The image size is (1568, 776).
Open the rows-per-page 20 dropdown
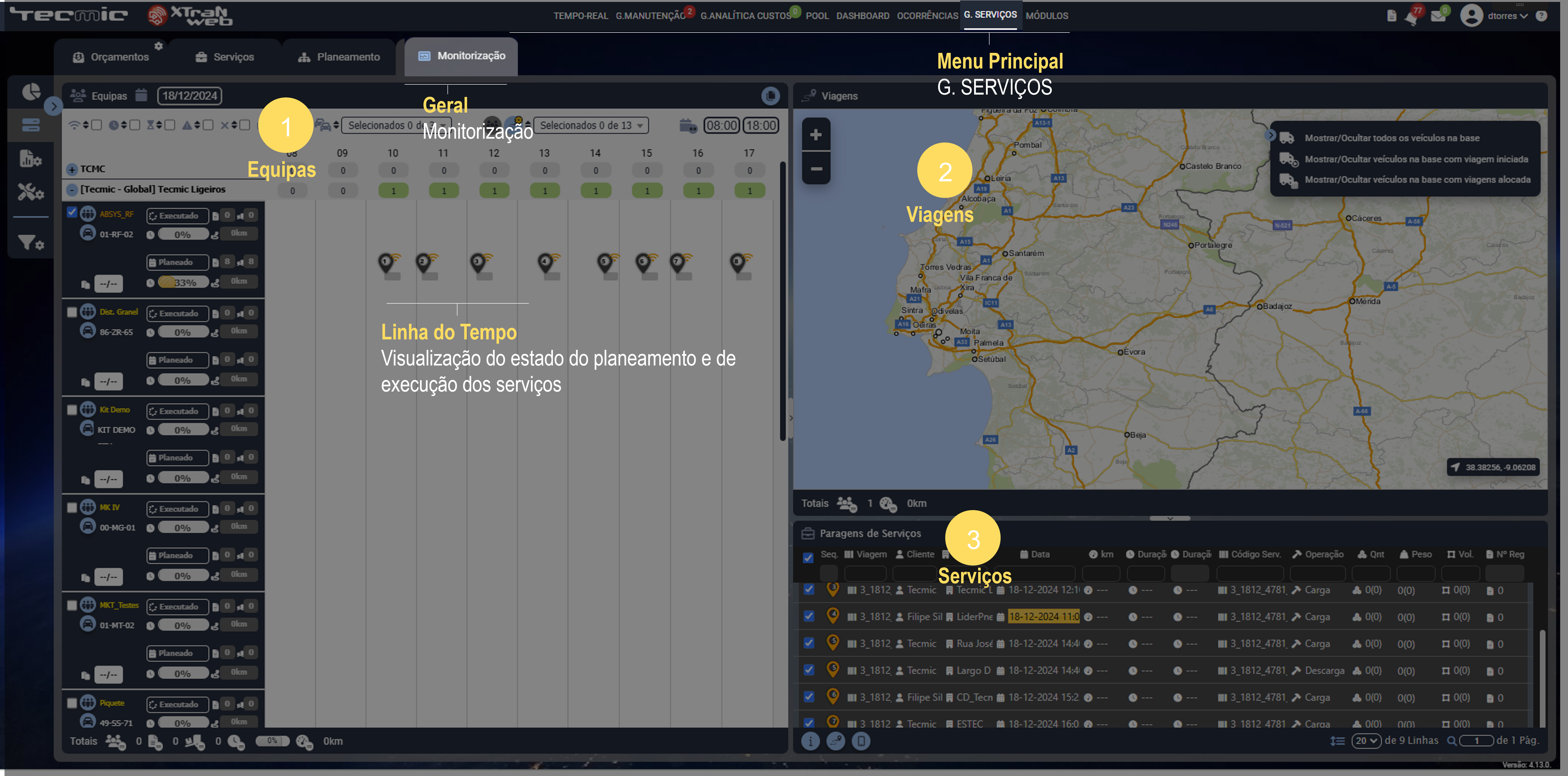tap(1366, 741)
